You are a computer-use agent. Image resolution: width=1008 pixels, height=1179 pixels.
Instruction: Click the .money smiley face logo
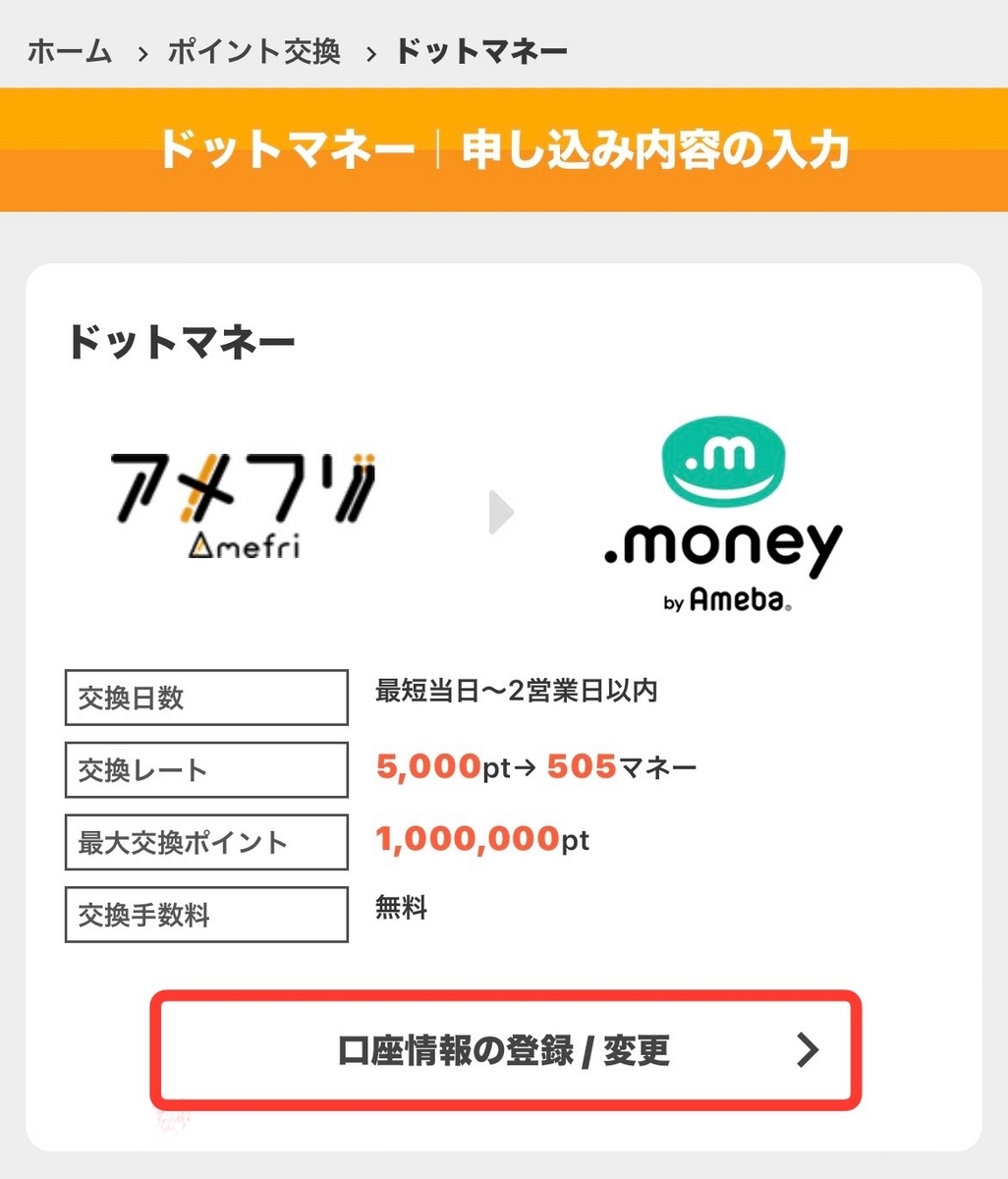724,462
